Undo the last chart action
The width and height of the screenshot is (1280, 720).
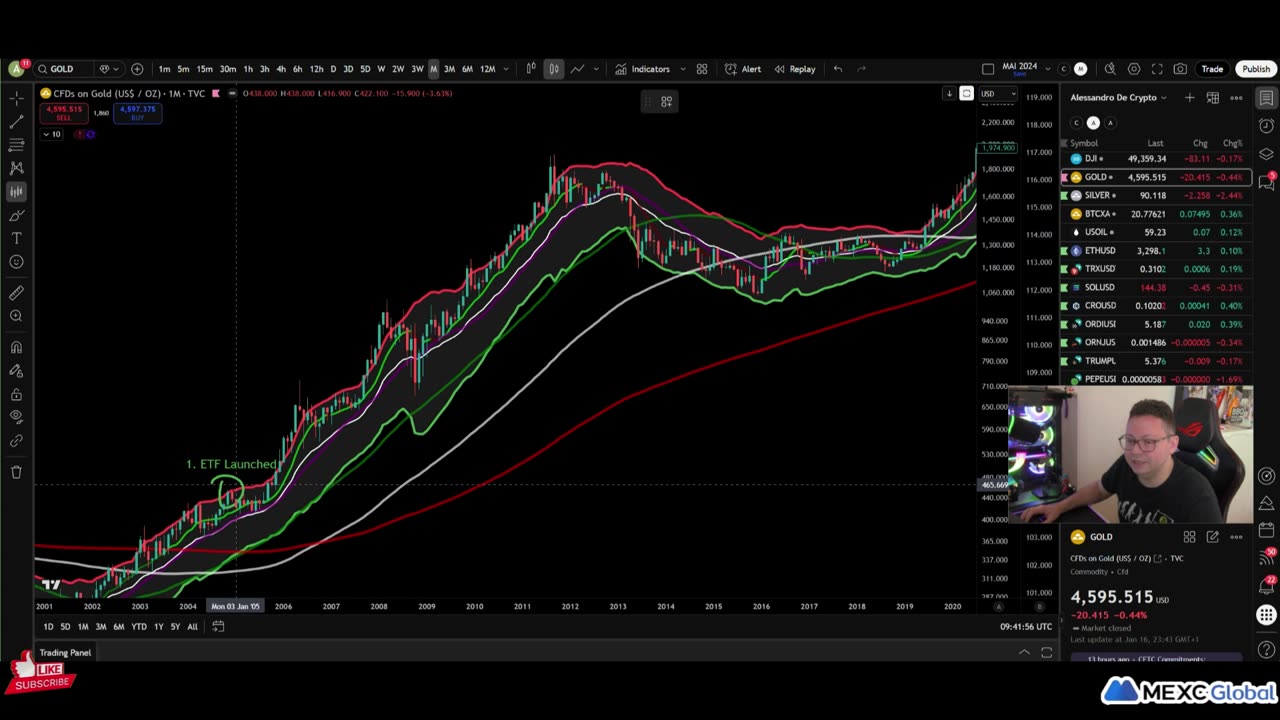tap(838, 69)
